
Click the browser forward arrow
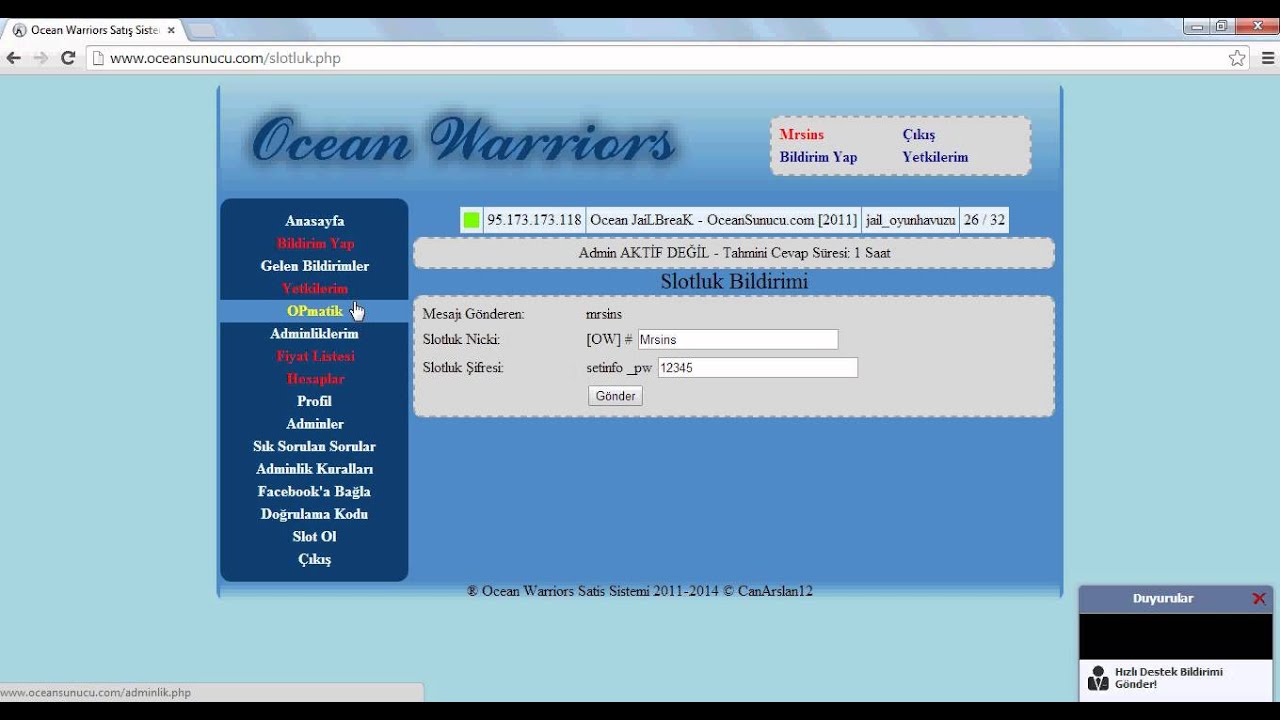(x=40, y=58)
